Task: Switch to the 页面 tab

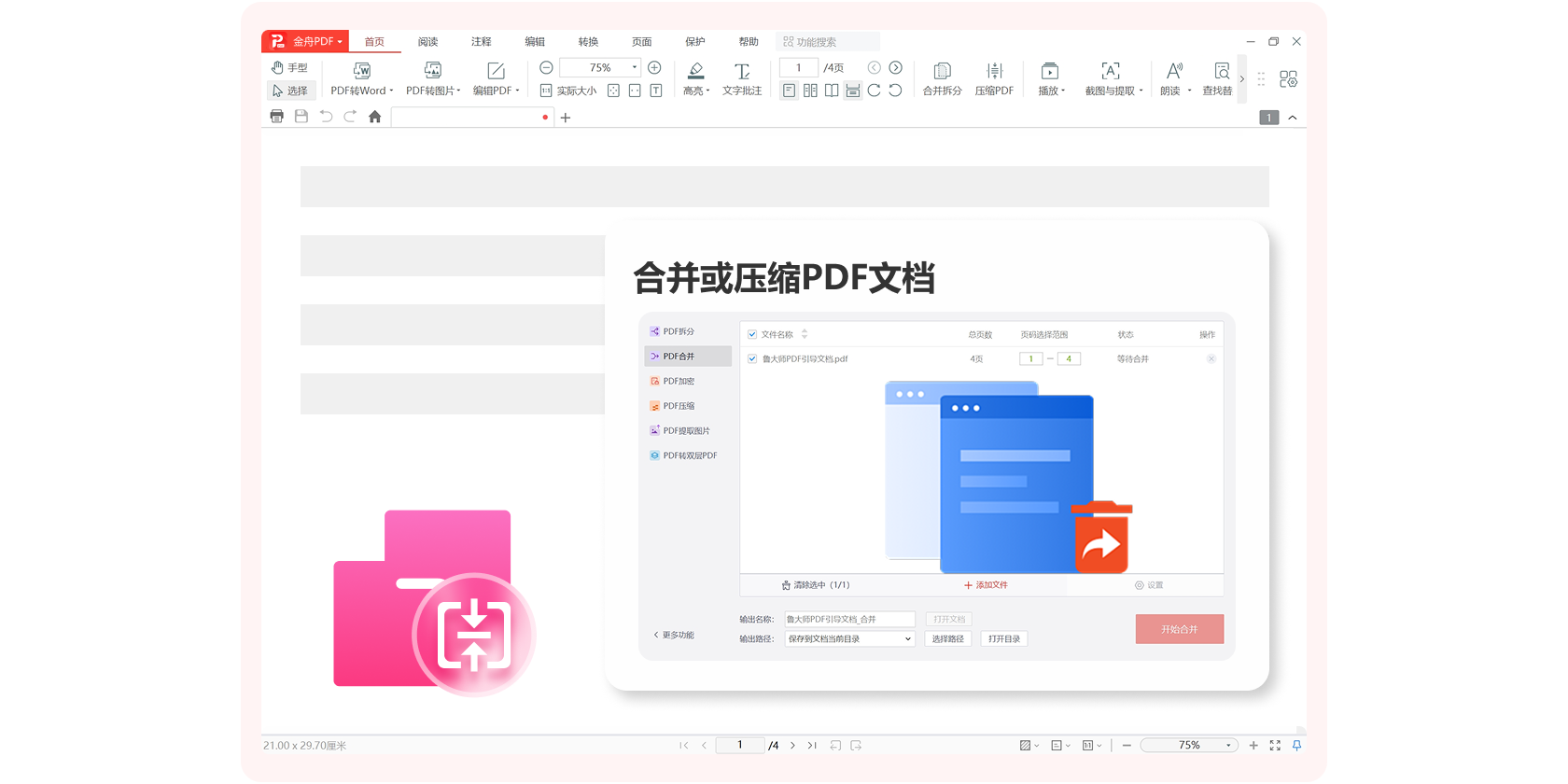Action: pyautogui.click(x=642, y=42)
